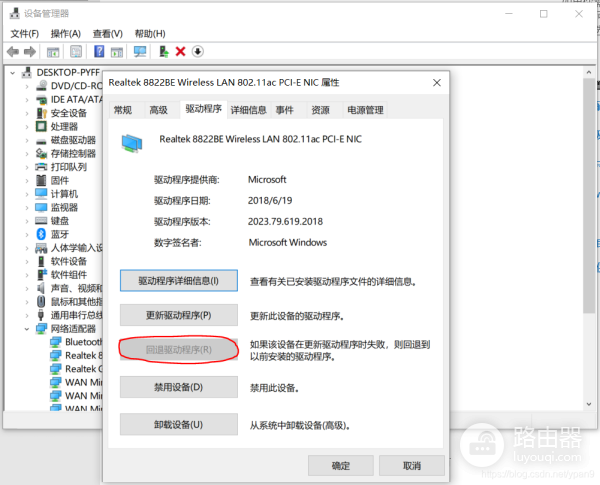
Task: Select the DVD/CD-ROM drives icon
Action: (41, 86)
